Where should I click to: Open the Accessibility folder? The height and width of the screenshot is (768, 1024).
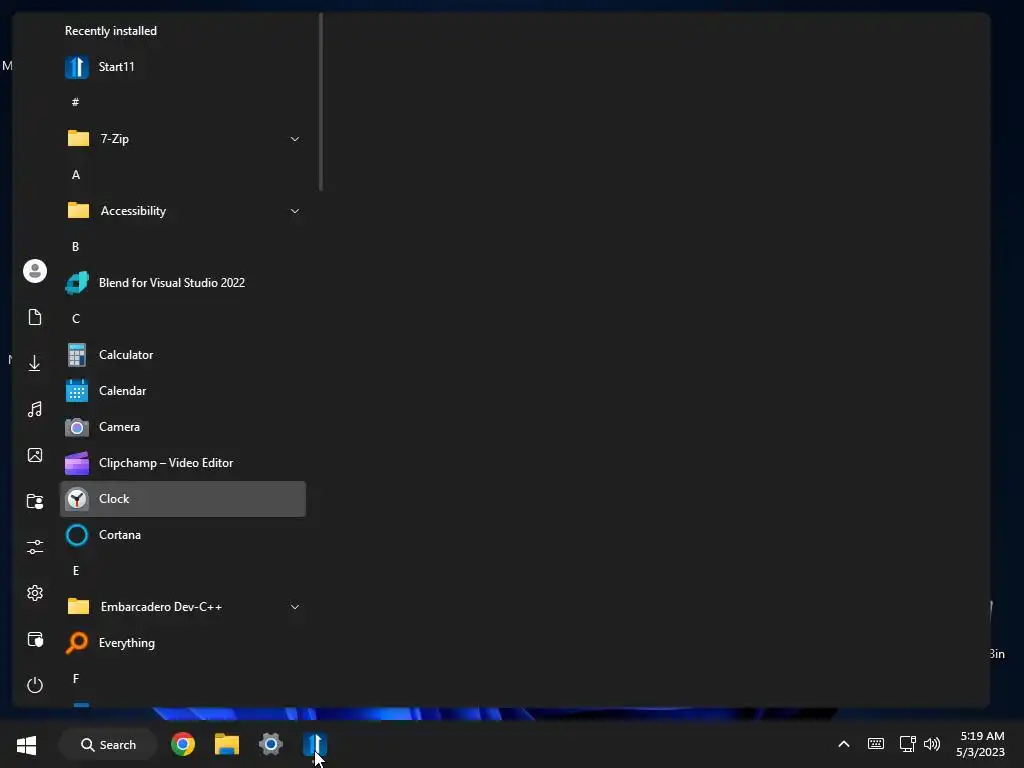tap(183, 211)
